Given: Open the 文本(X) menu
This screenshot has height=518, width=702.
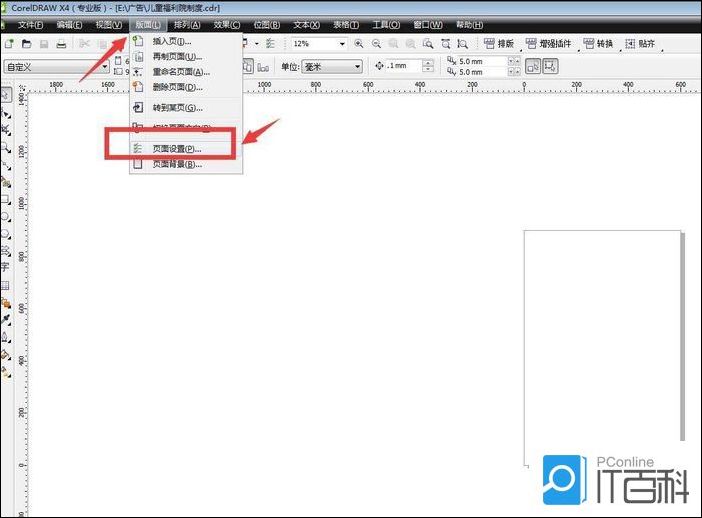Looking at the screenshot, I should tap(307, 25).
